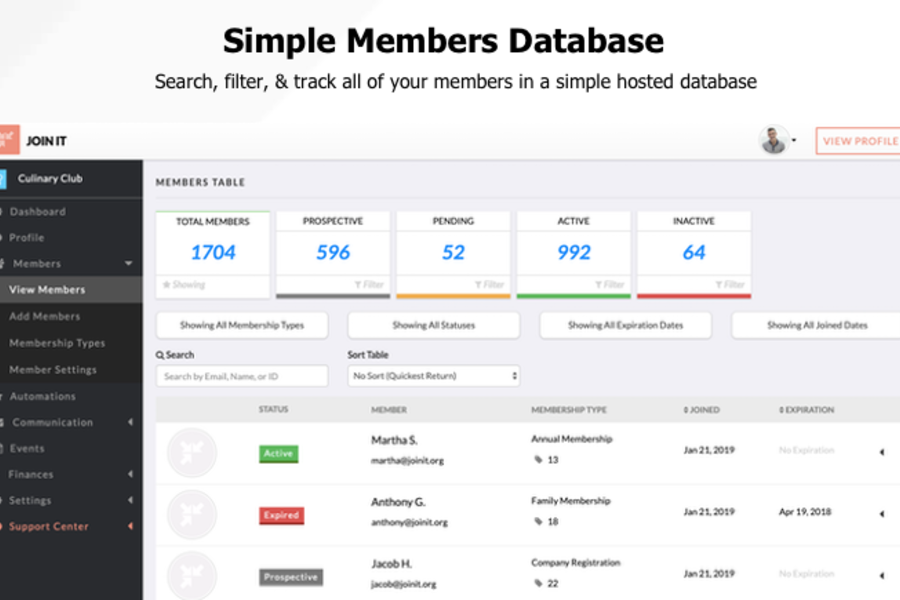Open Automations in the sidebar
This screenshot has width=900, height=600.
[x=42, y=396]
